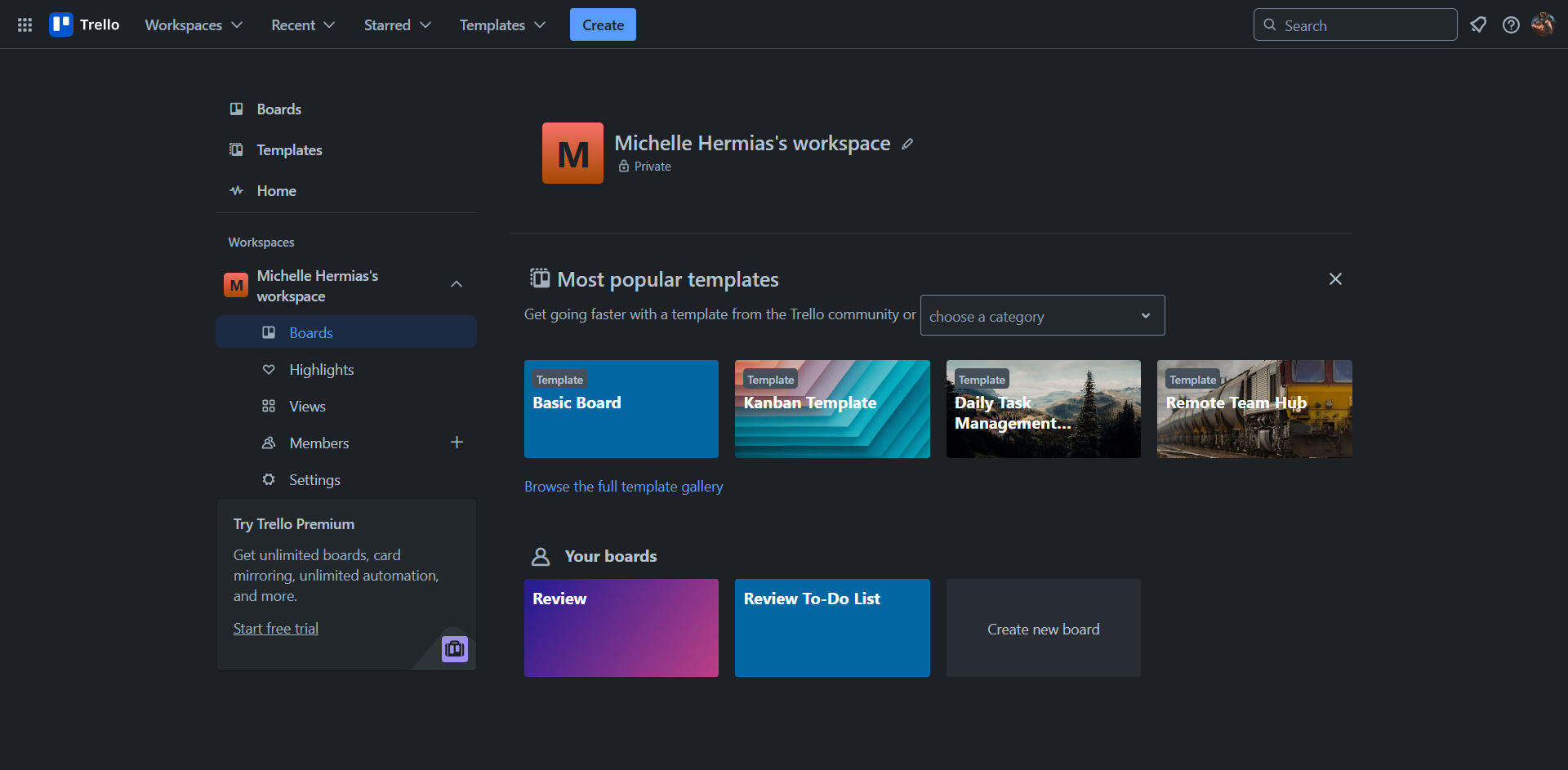Screen dimensions: 1568x770
Task: Open workspace Highlights
Action: 346,369
